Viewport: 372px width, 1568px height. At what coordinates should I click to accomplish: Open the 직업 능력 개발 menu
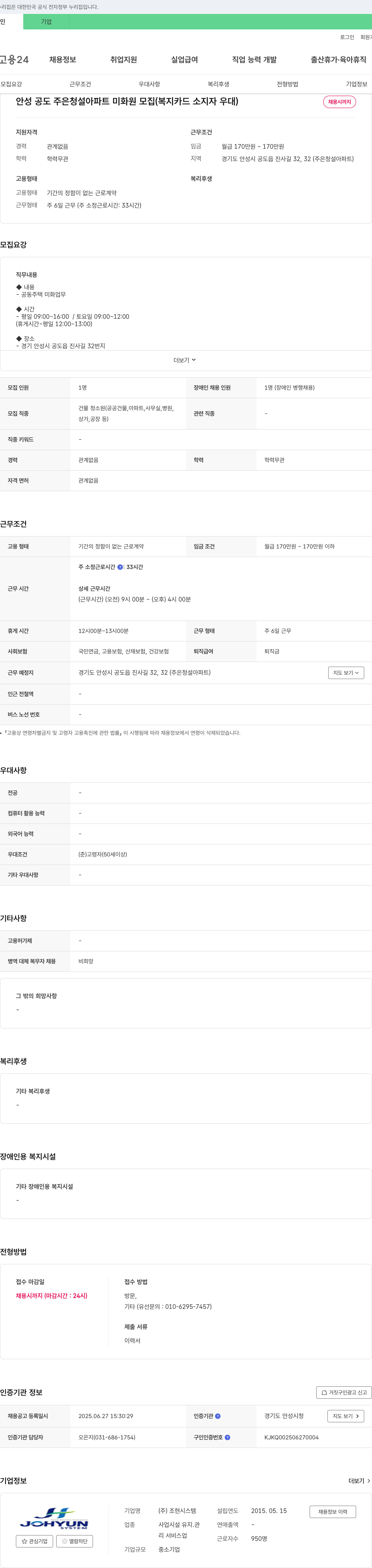[255, 60]
